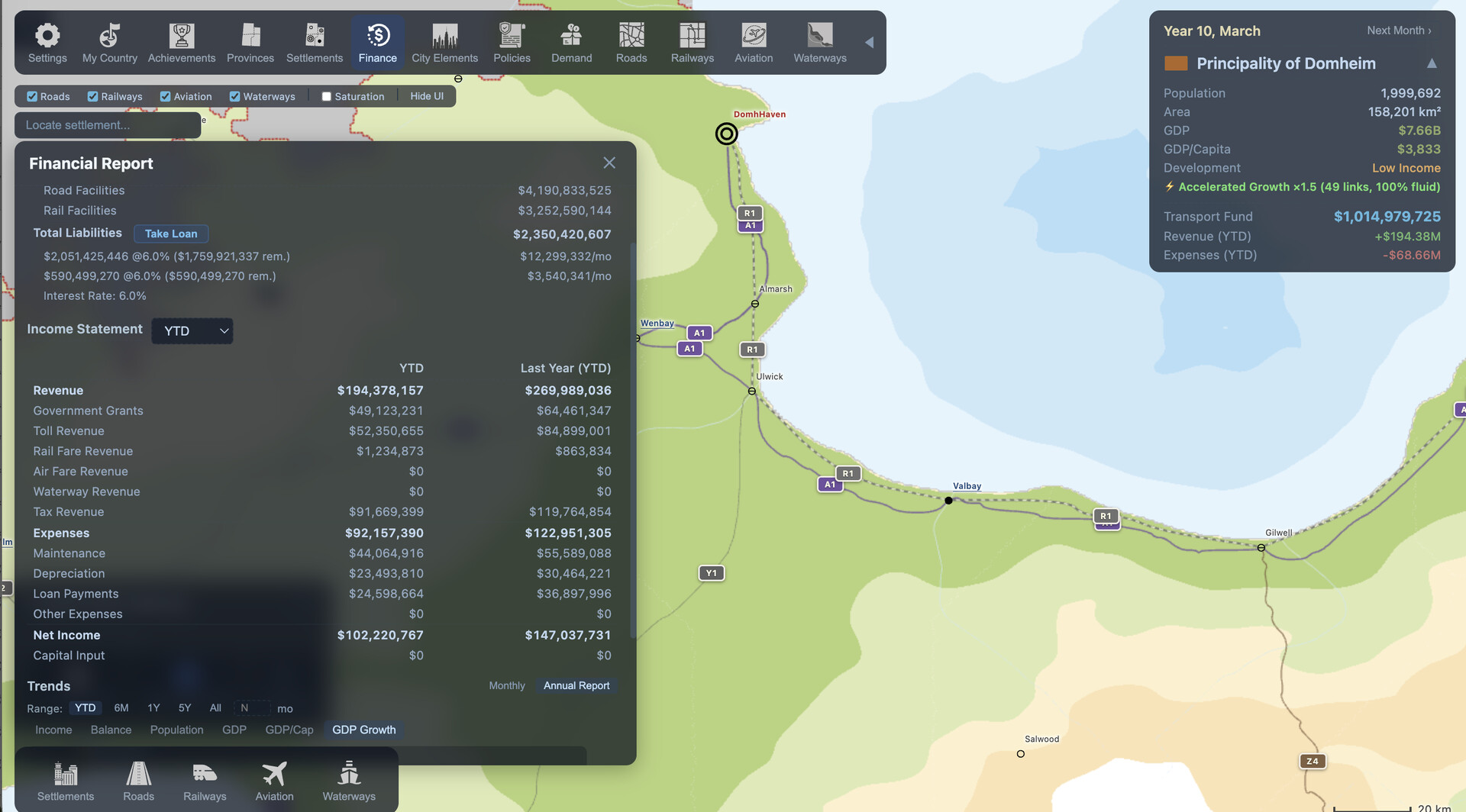Collapse the Principality of Domheim panel
1466x812 pixels.
pos(1432,63)
